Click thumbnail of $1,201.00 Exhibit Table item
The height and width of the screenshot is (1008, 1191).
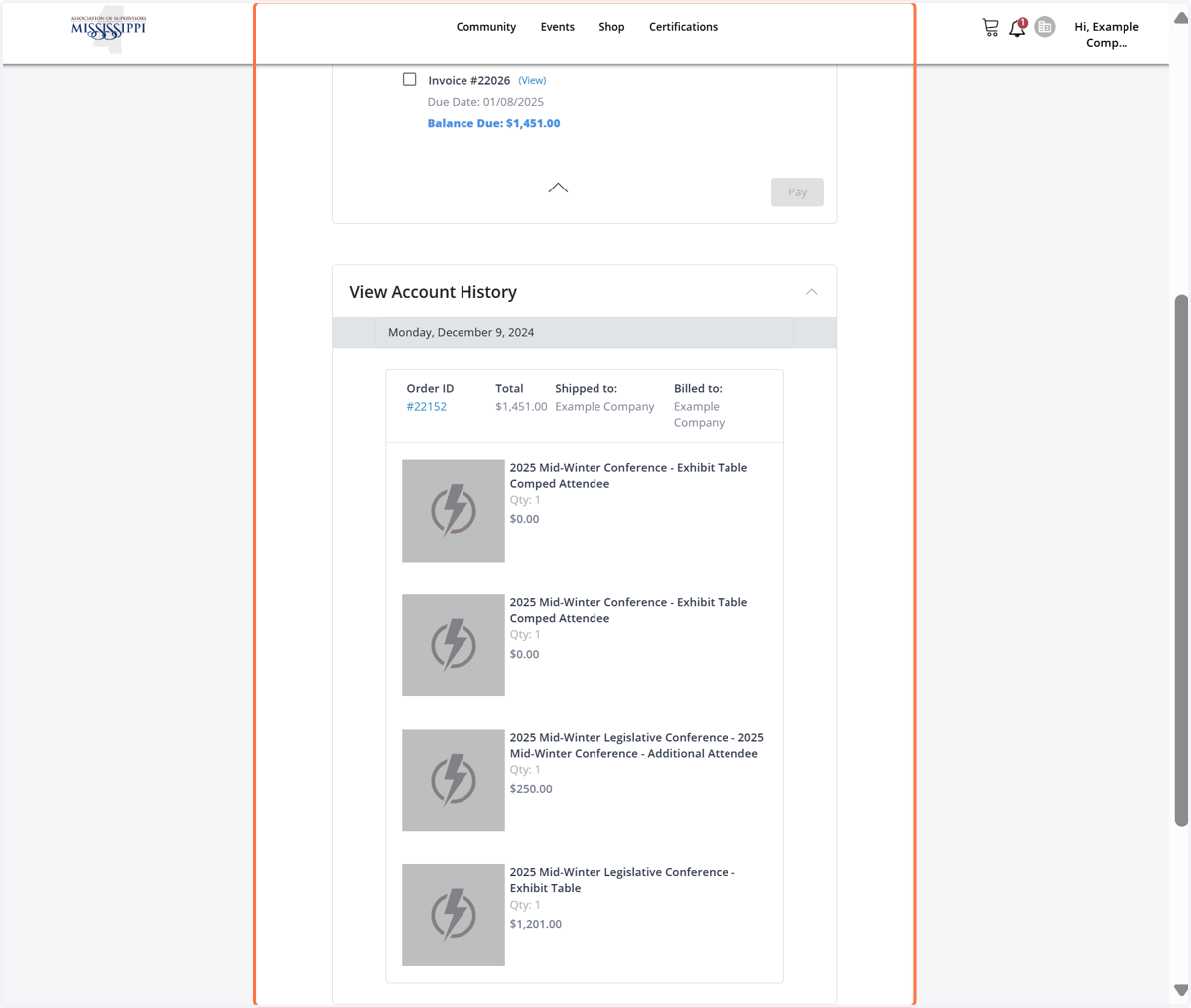[454, 915]
